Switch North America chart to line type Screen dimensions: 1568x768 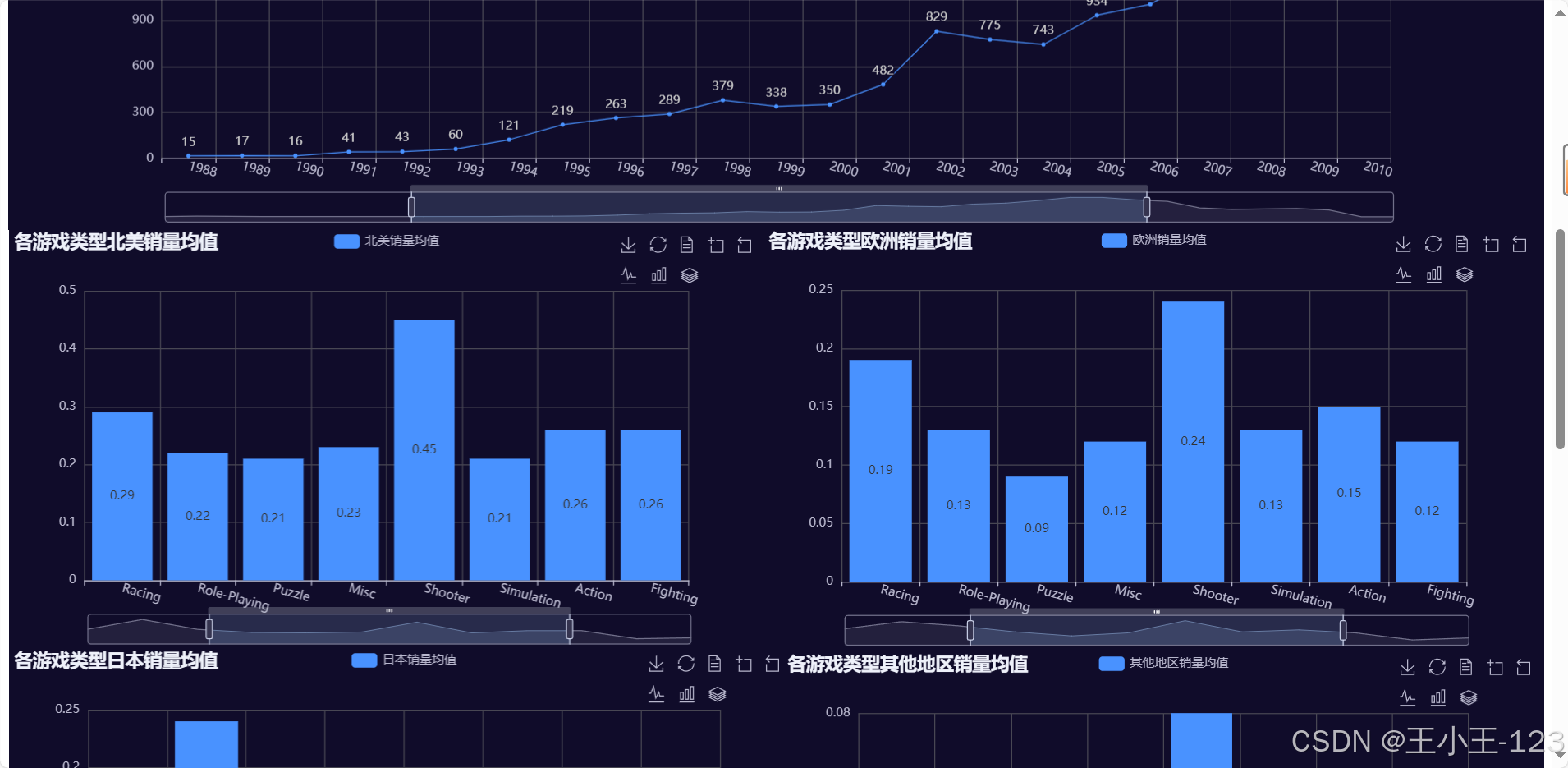[628, 275]
